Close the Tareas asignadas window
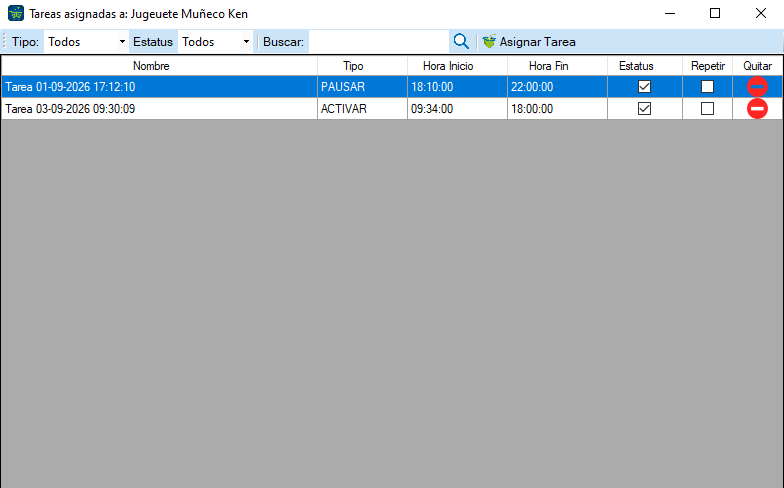 (760, 14)
